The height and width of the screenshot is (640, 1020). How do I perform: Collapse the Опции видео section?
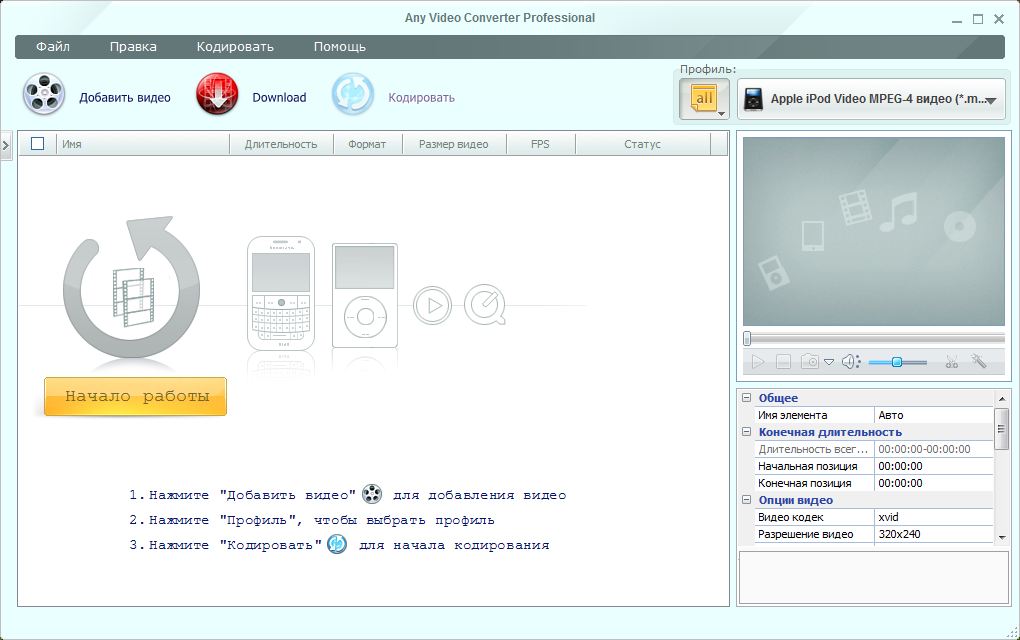click(746, 500)
